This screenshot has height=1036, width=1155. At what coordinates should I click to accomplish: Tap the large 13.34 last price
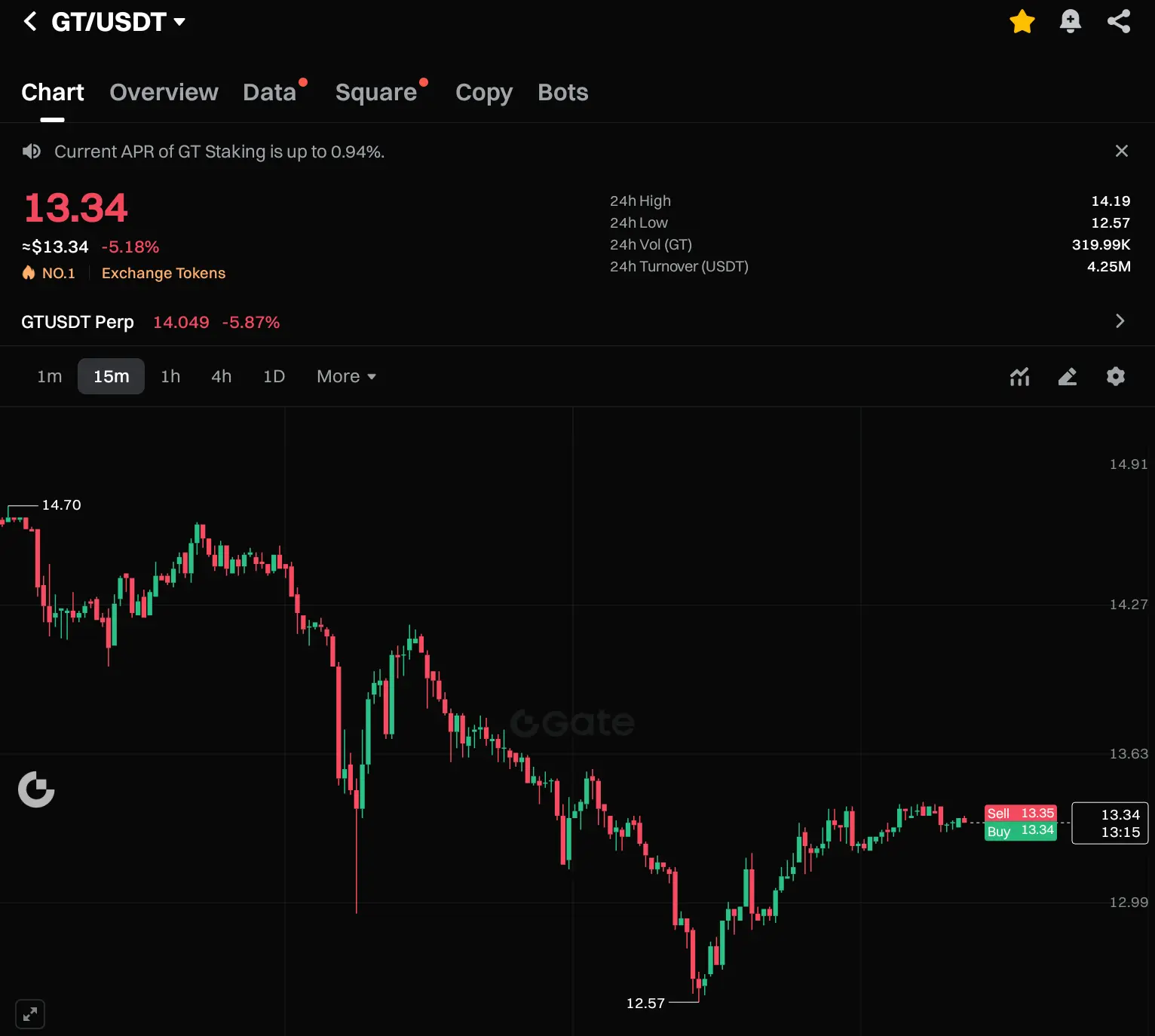pos(76,208)
